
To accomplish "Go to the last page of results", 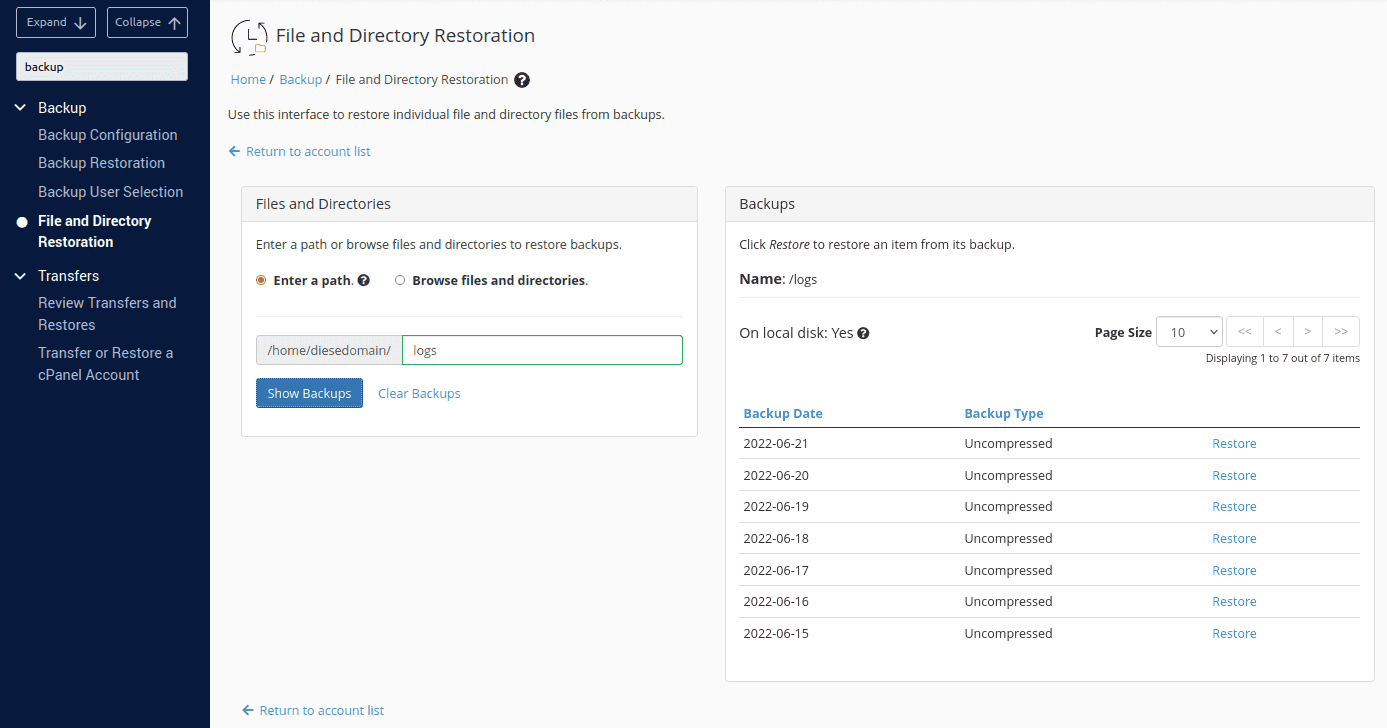I will pyautogui.click(x=1340, y=332).
